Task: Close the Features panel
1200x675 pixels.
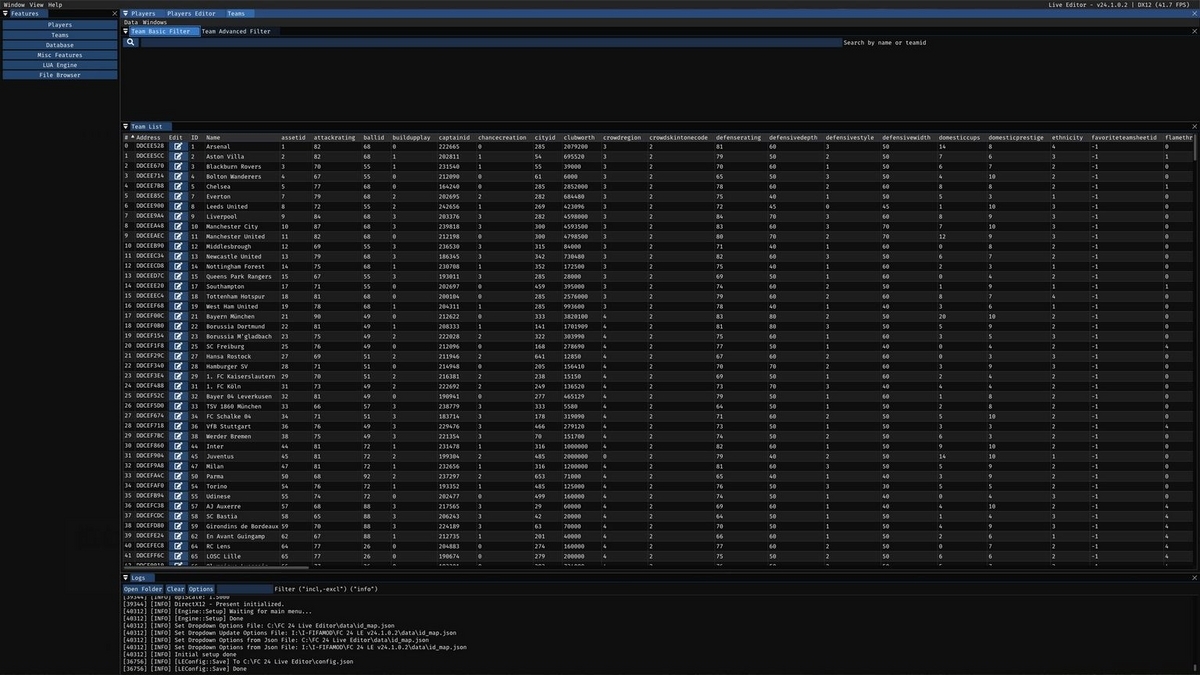Action: pos(114,14)
